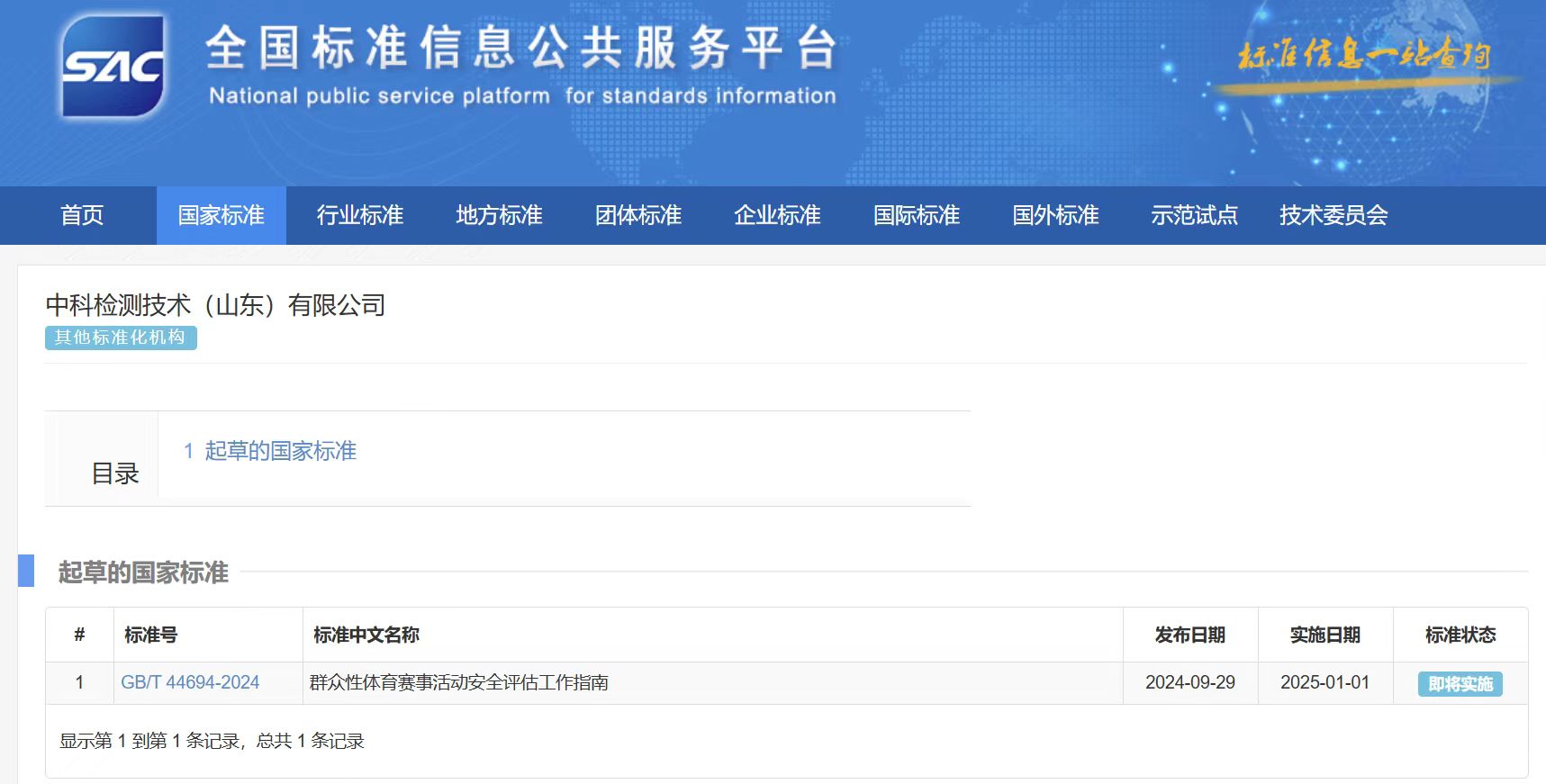Open standard GB/T 44694-2024 link
Screen dimensions: 1546x784
190,682
